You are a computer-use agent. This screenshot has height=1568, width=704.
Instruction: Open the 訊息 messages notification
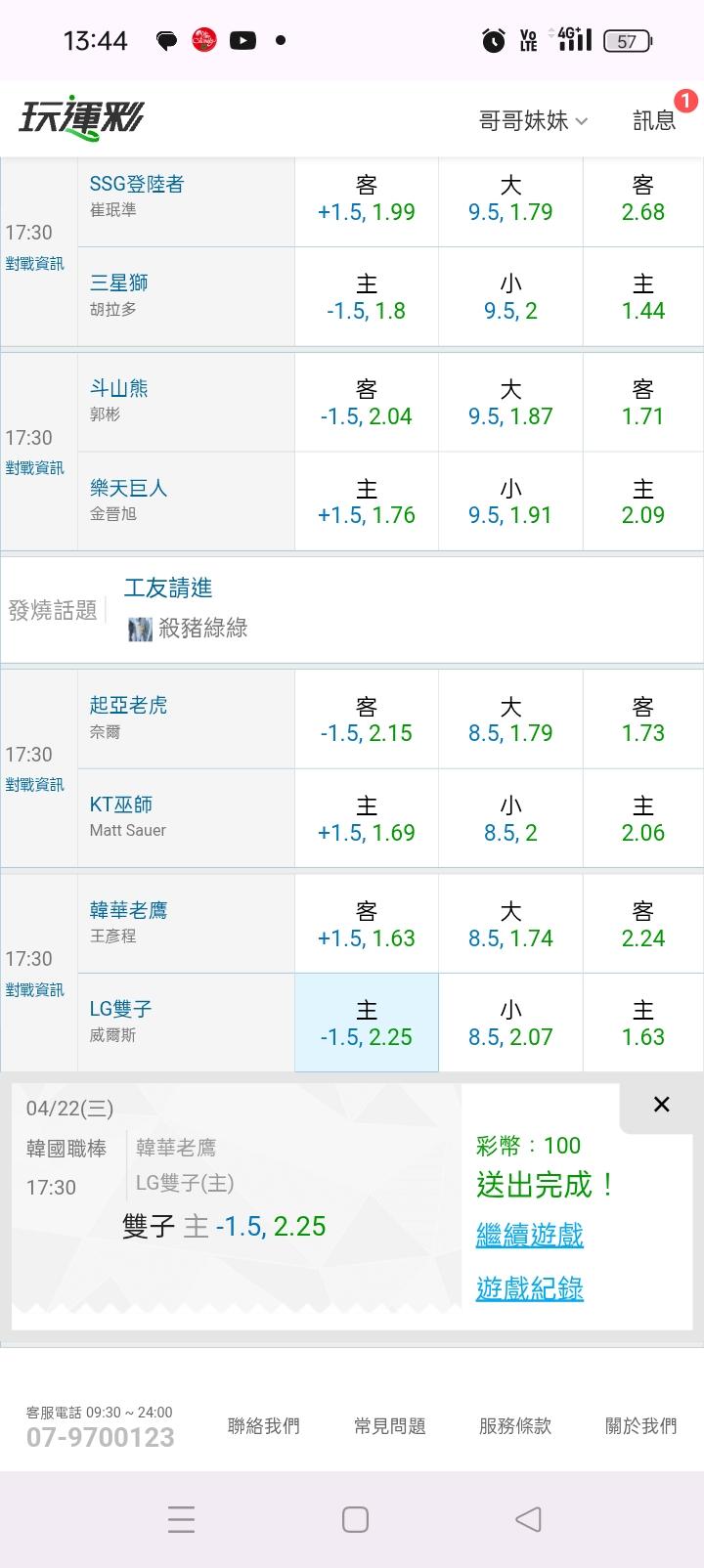pos(654,120)
